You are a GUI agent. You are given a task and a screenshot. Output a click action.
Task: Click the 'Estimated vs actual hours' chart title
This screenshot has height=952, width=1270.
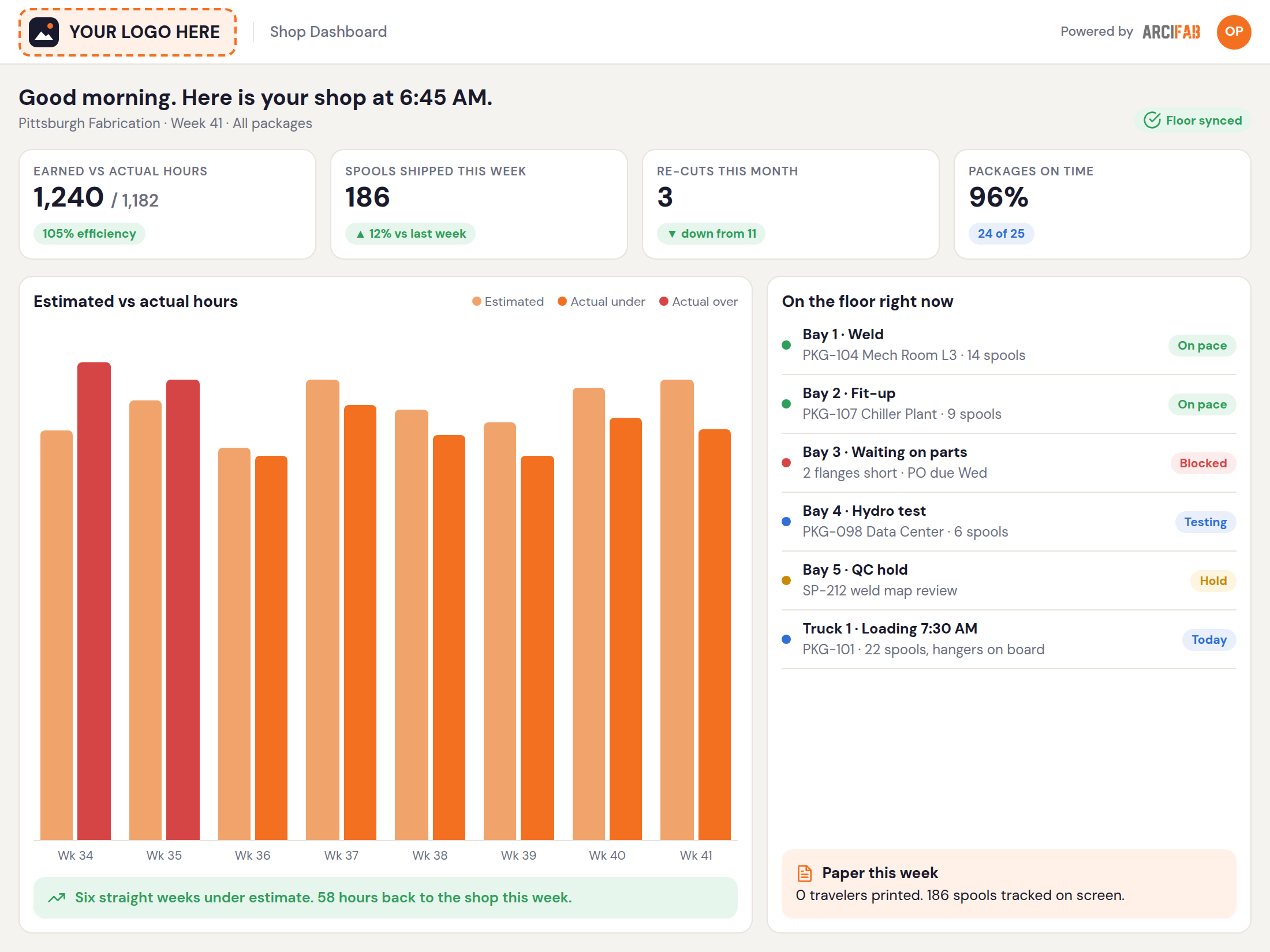point(136,301)
